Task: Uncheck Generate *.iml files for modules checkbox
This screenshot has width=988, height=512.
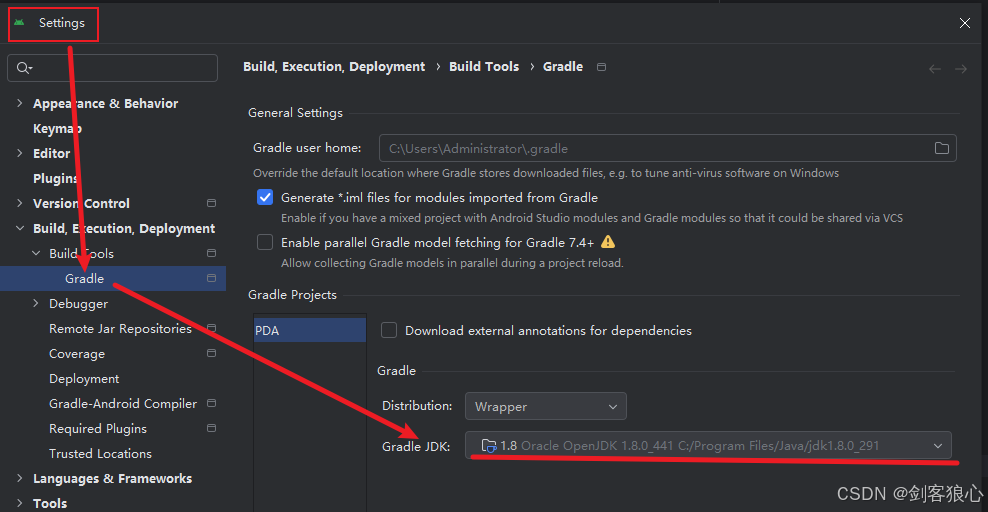Action: (265, 197)
